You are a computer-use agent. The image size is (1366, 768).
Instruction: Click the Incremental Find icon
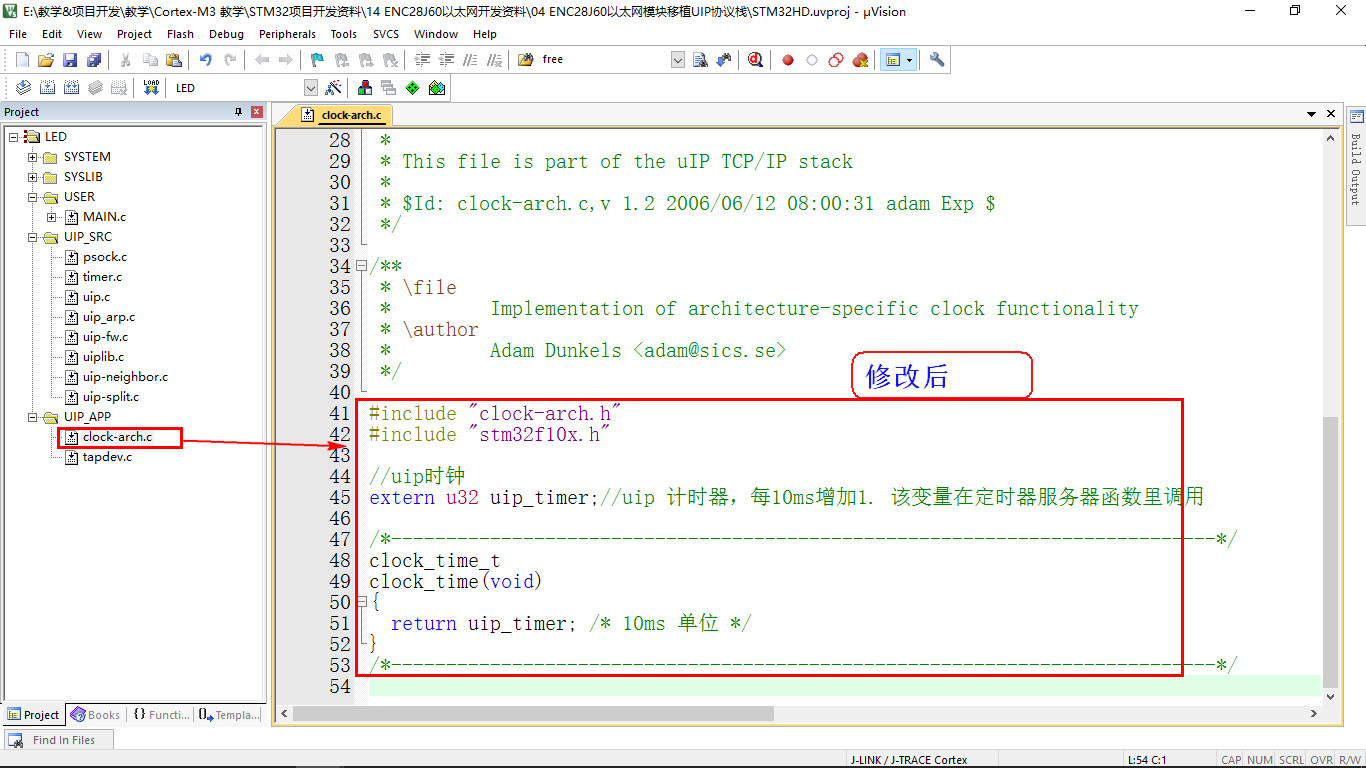(x=724, y=60)
